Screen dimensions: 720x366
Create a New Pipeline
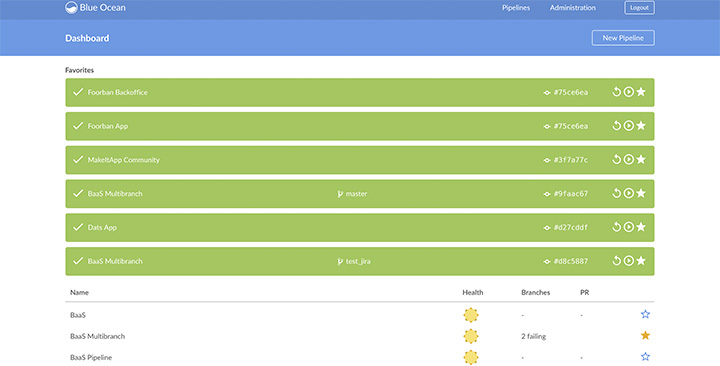pyautogui.click(x=623, y=38)
